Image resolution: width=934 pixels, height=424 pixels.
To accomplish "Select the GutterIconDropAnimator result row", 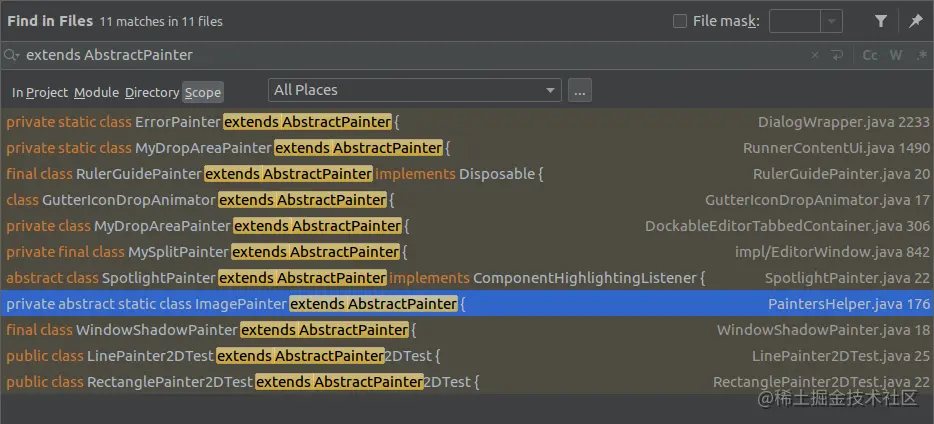I will coord(467,200).
